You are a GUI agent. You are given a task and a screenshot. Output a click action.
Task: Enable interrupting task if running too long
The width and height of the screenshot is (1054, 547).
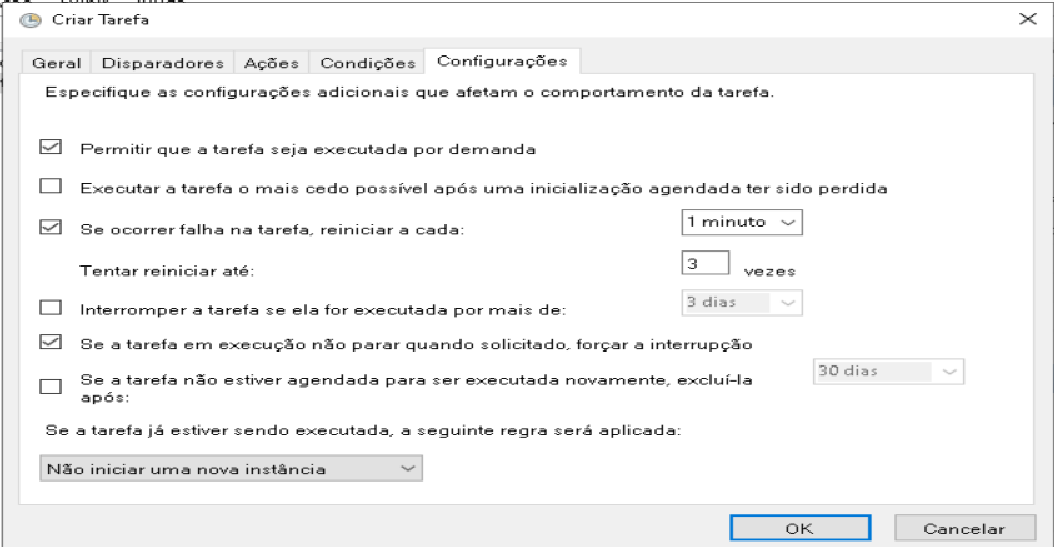pyautogui.click(x=50, y=308)
